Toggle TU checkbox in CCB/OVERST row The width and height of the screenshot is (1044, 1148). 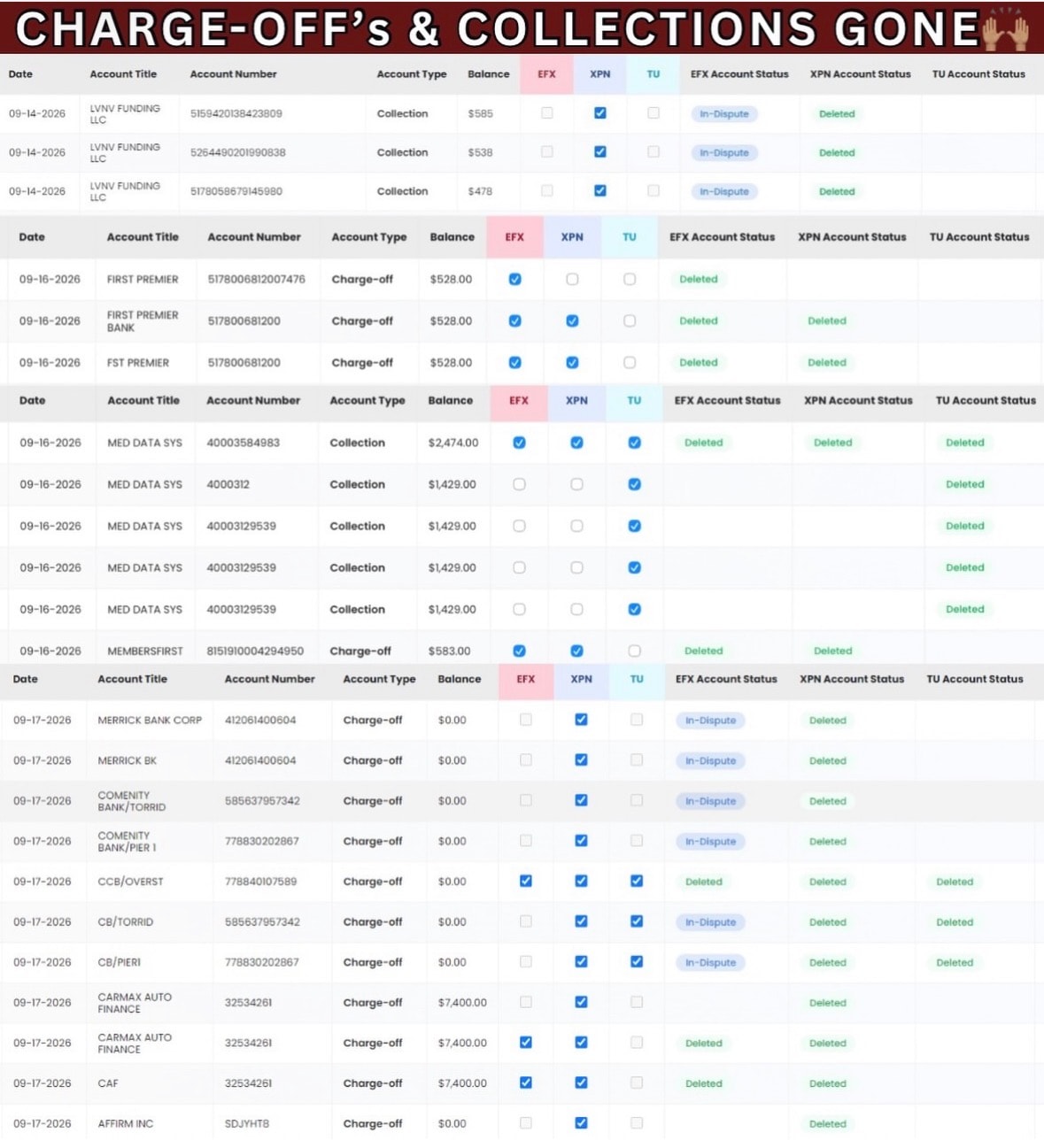637,881
